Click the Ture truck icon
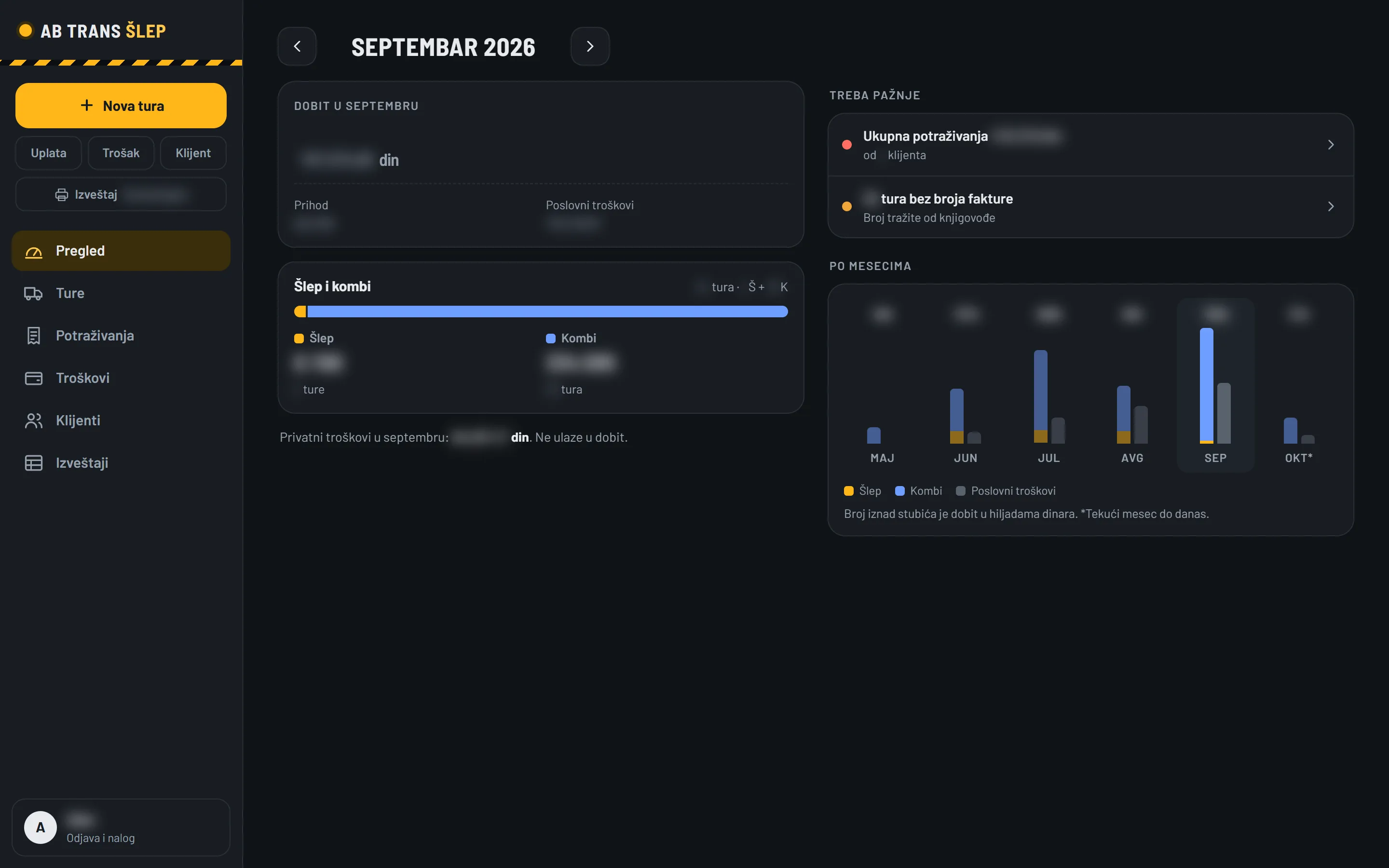This screenshot has width=1389, height=868. 34,294
